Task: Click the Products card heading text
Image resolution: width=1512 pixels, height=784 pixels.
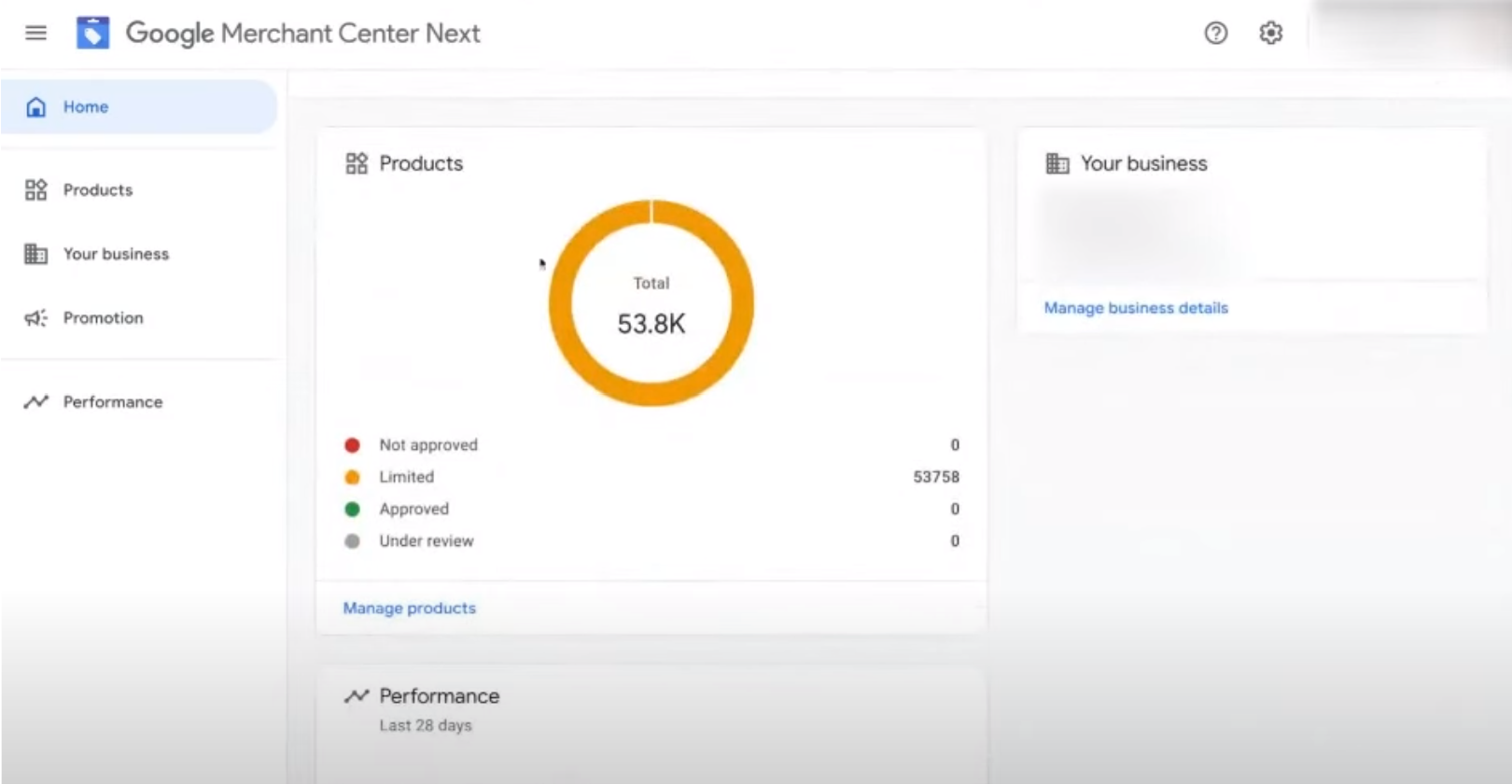Action: click(x=421, y=164)
